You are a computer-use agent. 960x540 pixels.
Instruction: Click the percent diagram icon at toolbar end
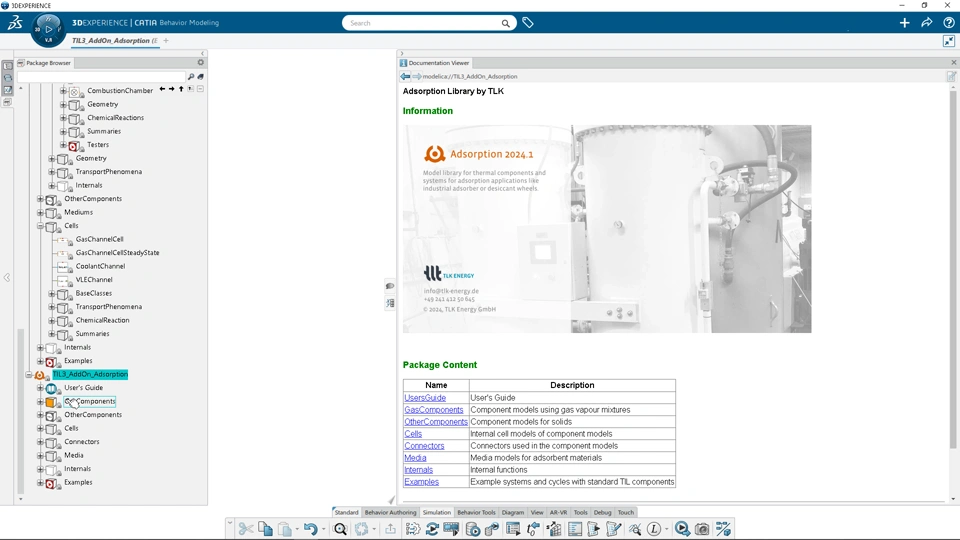[723, 529]
